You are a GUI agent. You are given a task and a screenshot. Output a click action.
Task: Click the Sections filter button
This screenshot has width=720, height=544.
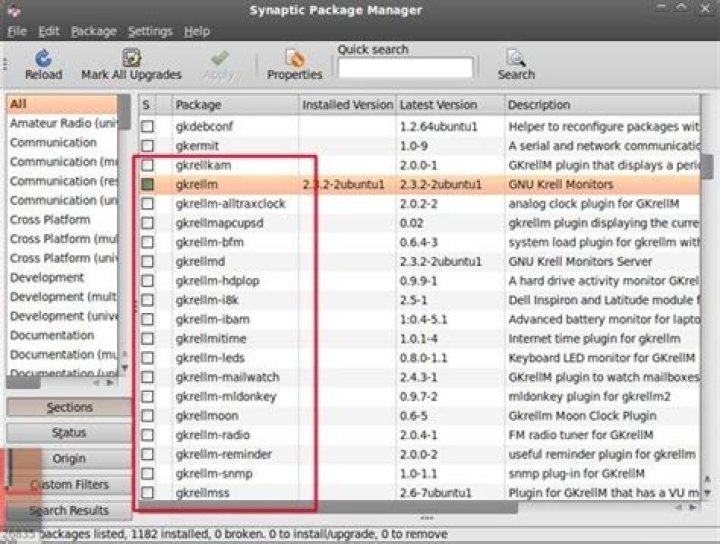[x=69, y=407]
